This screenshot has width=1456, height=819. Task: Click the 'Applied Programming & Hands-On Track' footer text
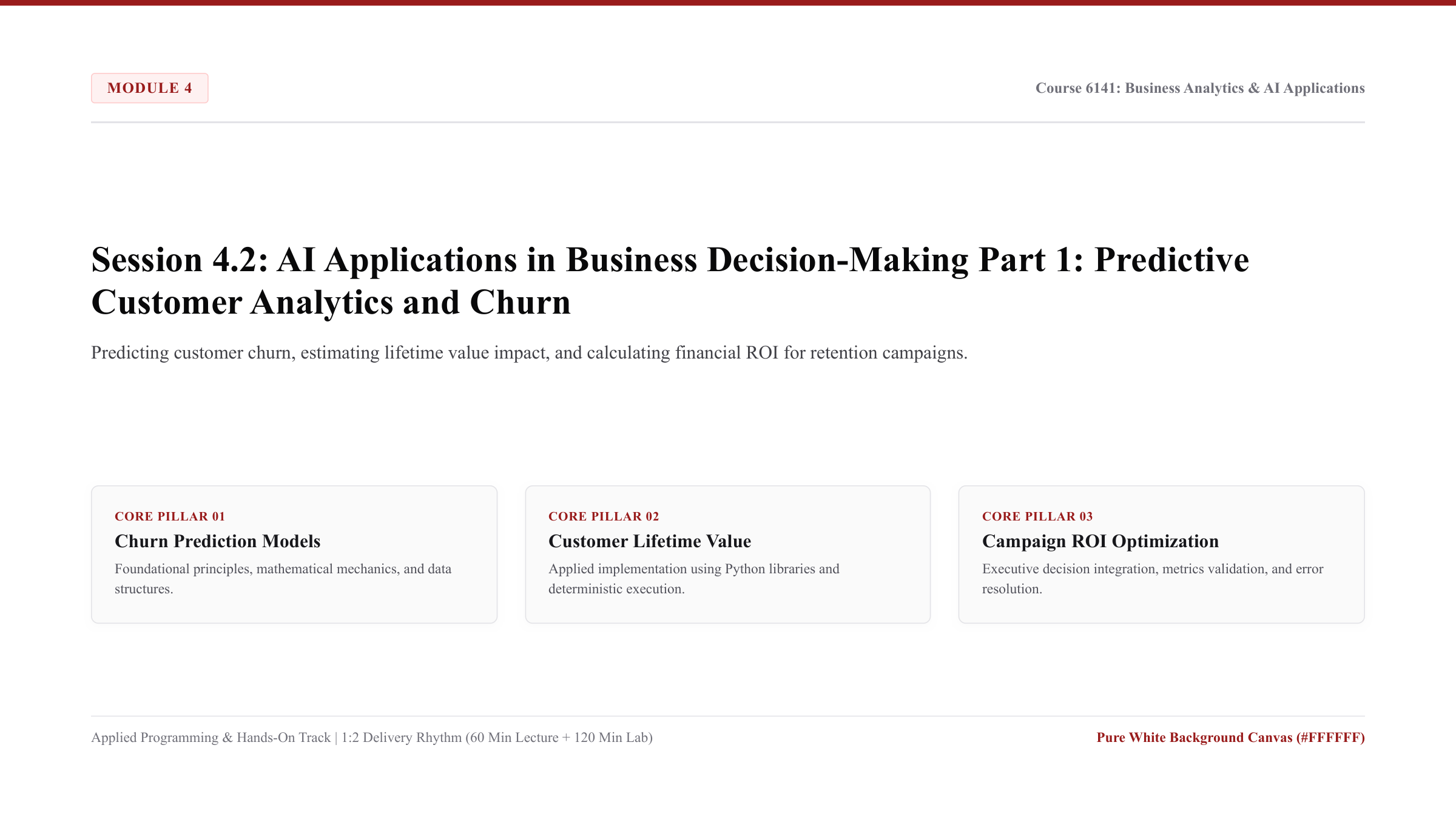372,737
